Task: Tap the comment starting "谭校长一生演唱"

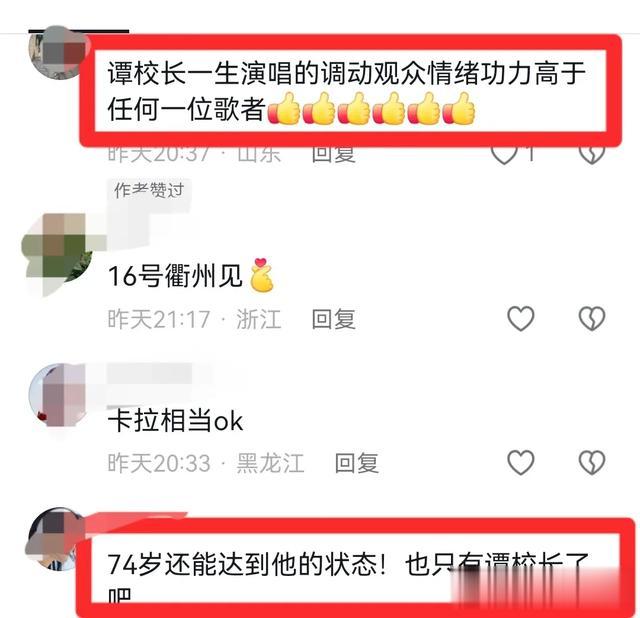Action: click(x=347, y=91)
